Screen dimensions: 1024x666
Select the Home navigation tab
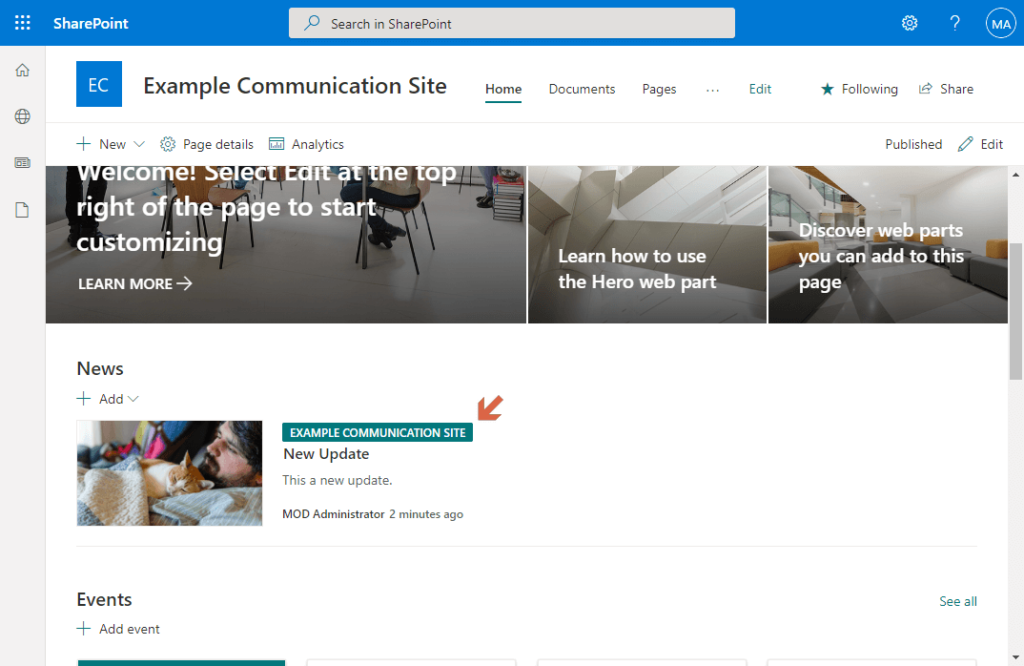(x=503, y=89)
